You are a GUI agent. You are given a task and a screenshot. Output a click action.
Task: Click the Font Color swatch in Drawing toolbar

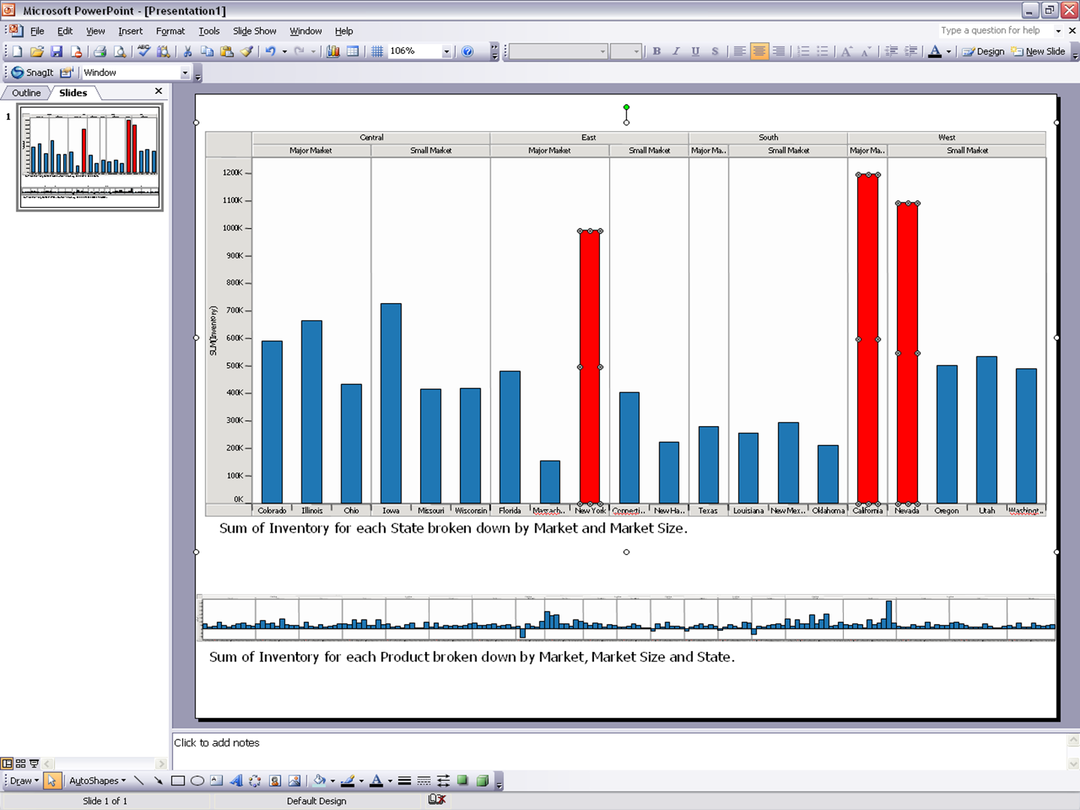point(375,781)
